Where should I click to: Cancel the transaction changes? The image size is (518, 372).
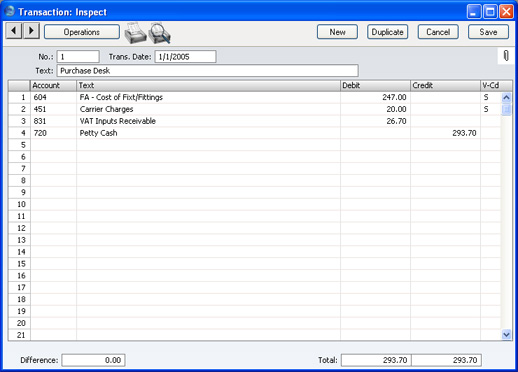tap(438, 32)
